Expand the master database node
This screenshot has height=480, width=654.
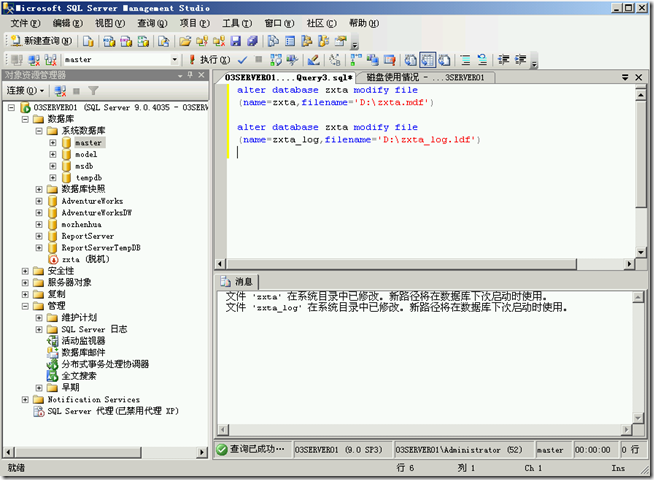pos(53,143)
